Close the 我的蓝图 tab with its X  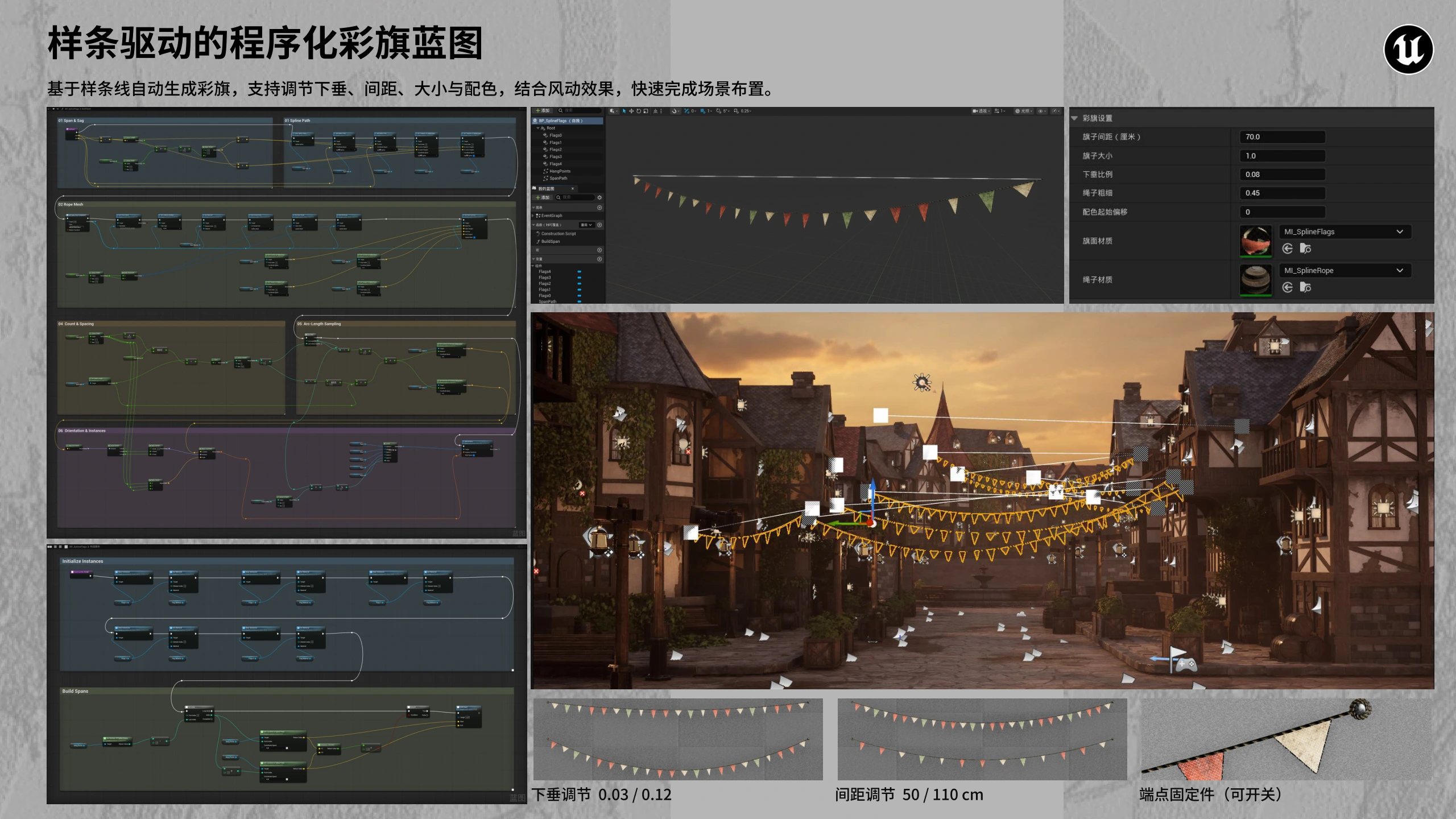tap(573, 189)
